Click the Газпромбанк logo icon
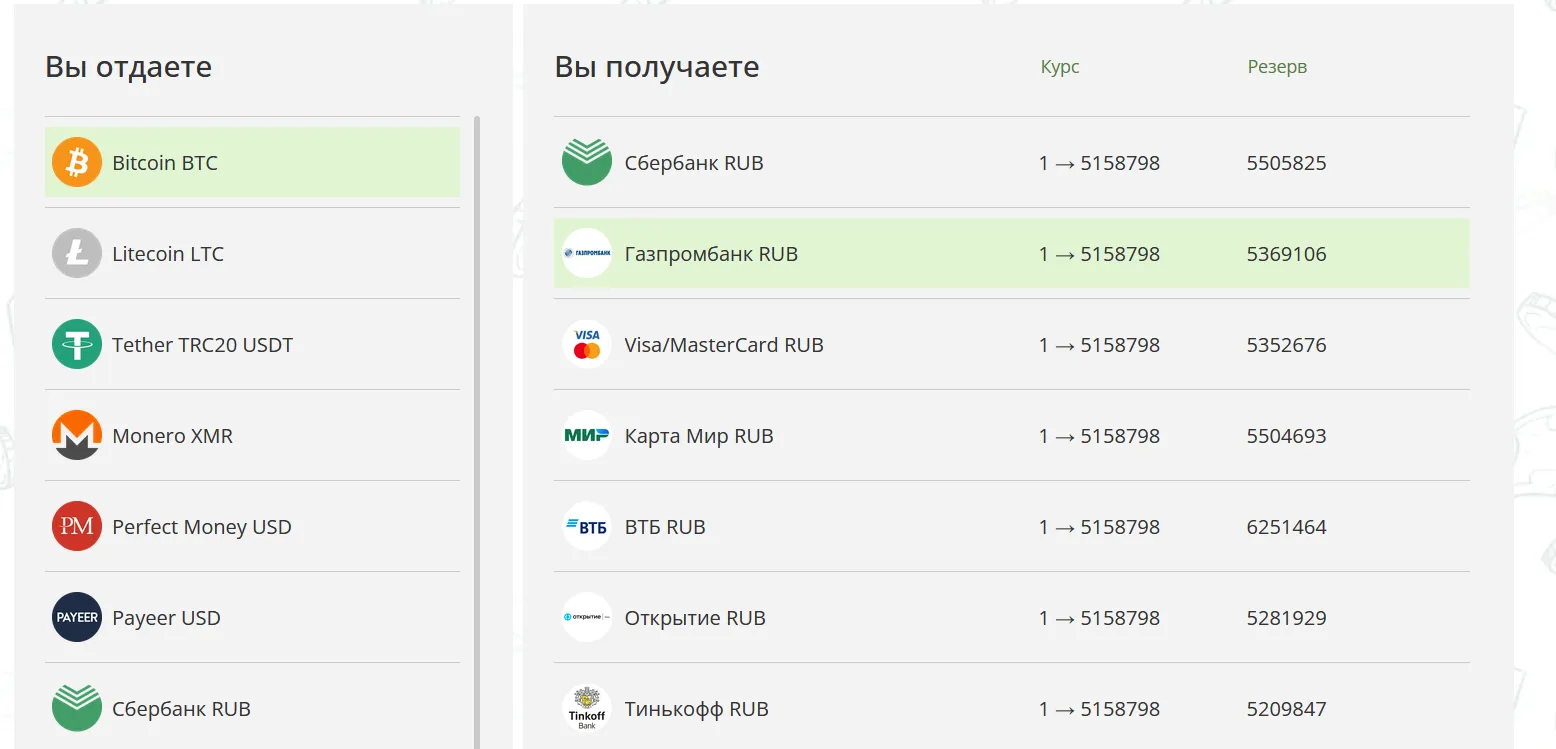The width and height of the screenshot is (1556, 749). click(587, 253)
